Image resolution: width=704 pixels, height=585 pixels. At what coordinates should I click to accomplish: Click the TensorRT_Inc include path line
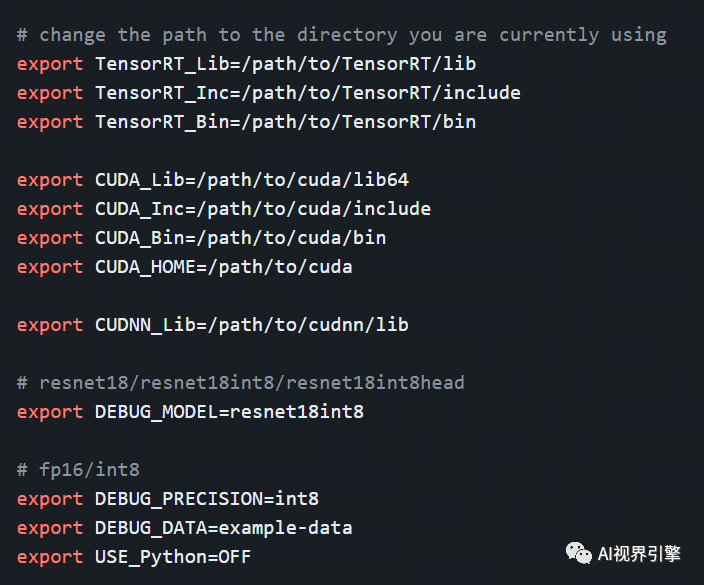(269, 93)
